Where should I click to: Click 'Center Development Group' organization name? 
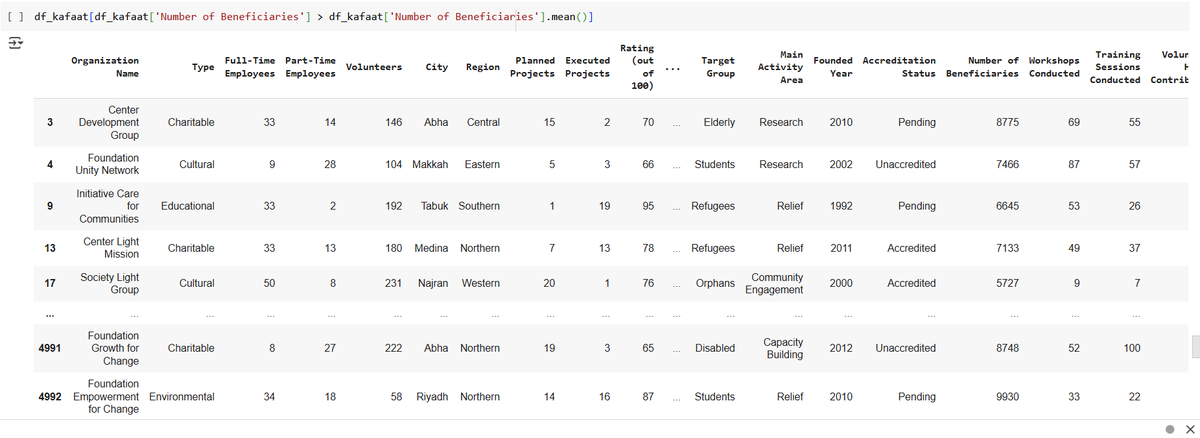click(108, 122)
